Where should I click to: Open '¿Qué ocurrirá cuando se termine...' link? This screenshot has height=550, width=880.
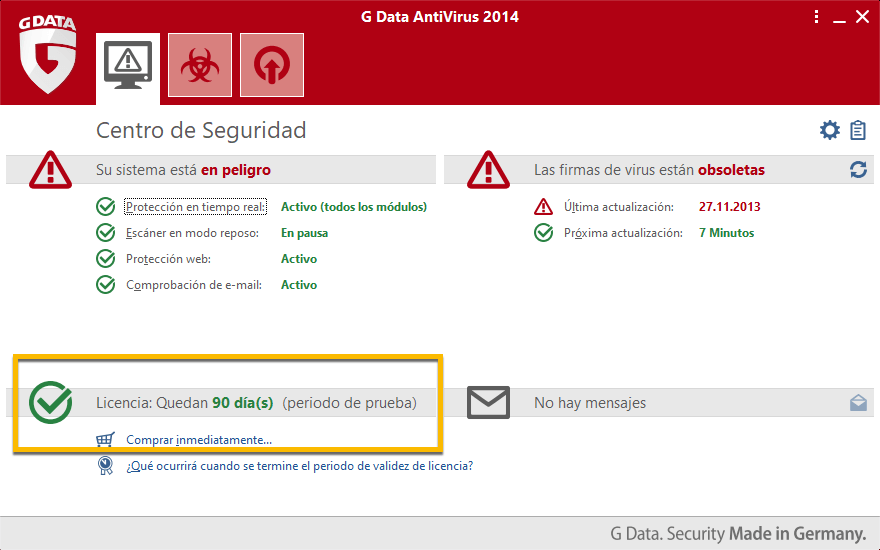click(300, 466)
